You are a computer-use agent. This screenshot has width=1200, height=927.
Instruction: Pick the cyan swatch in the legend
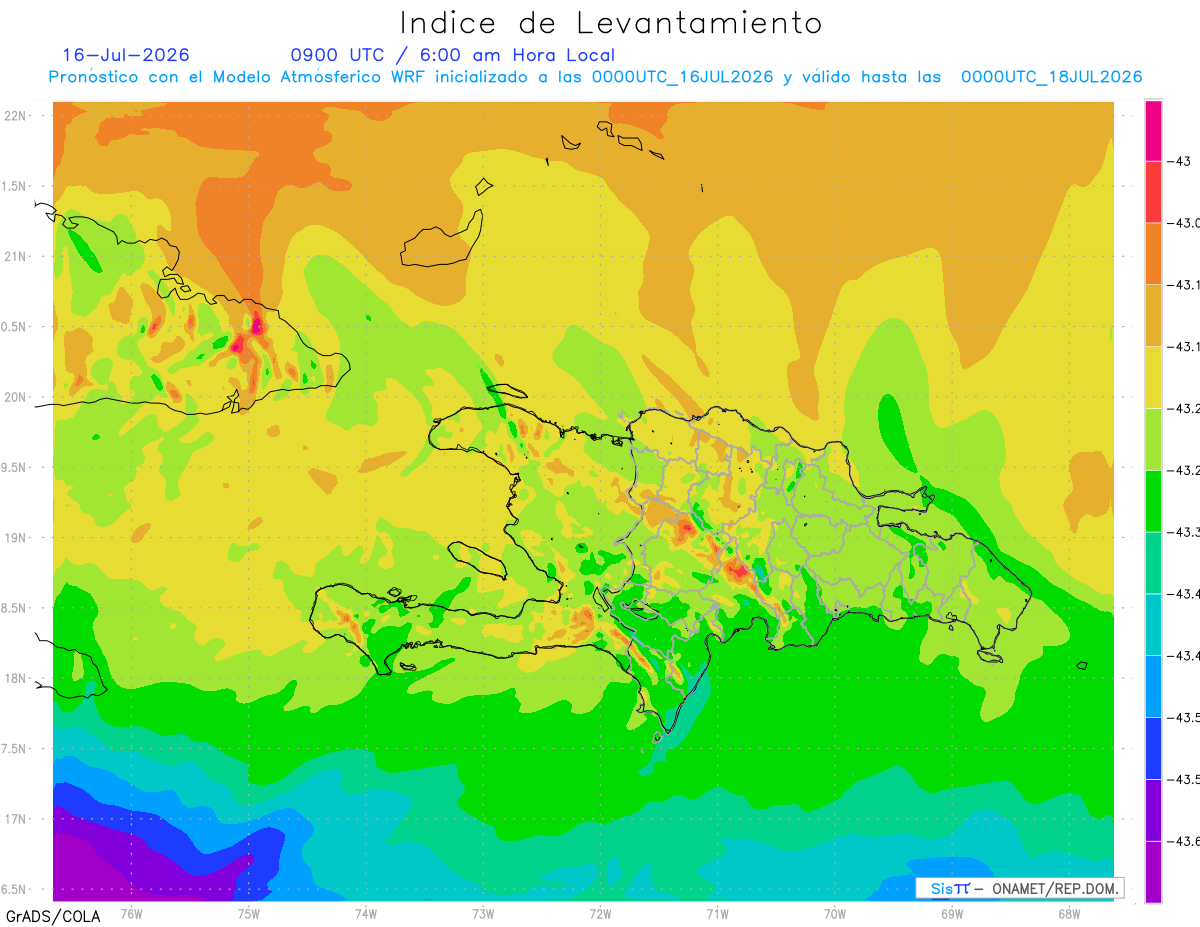(x=1153, y=624)
